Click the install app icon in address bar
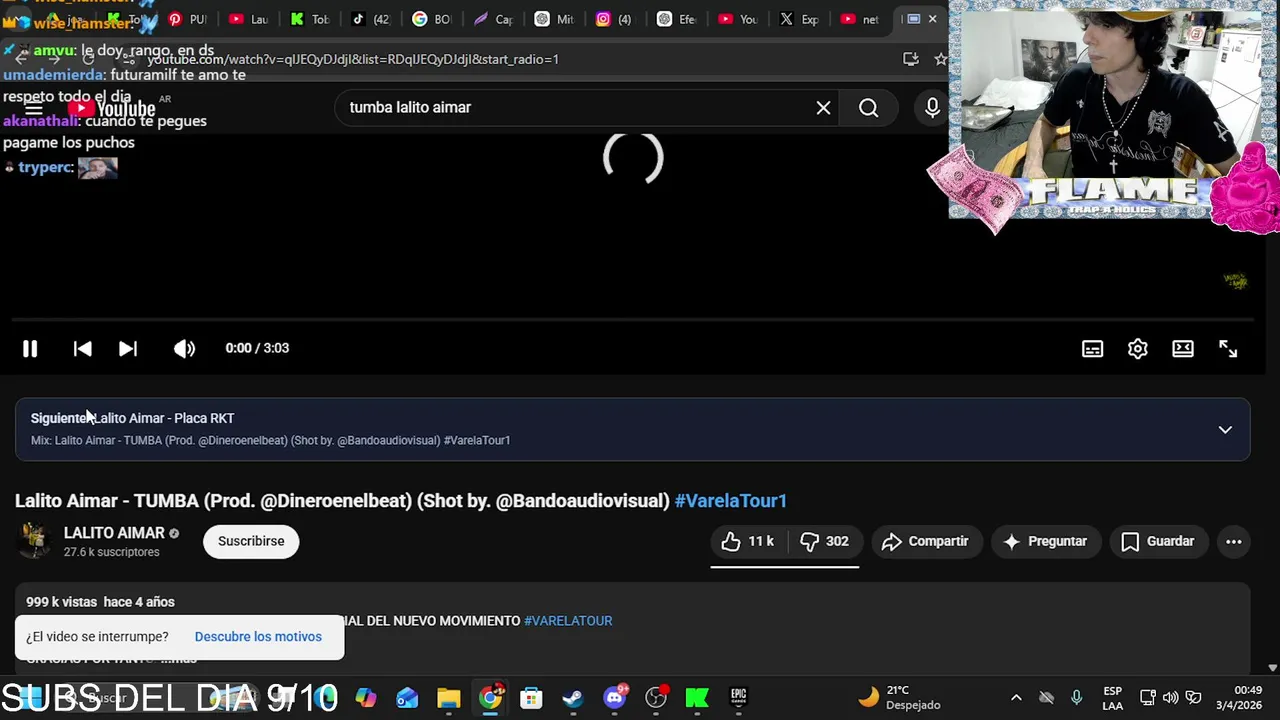Image resolution: width=1280 pixels, height=720 pixels. tap(911, 59)
